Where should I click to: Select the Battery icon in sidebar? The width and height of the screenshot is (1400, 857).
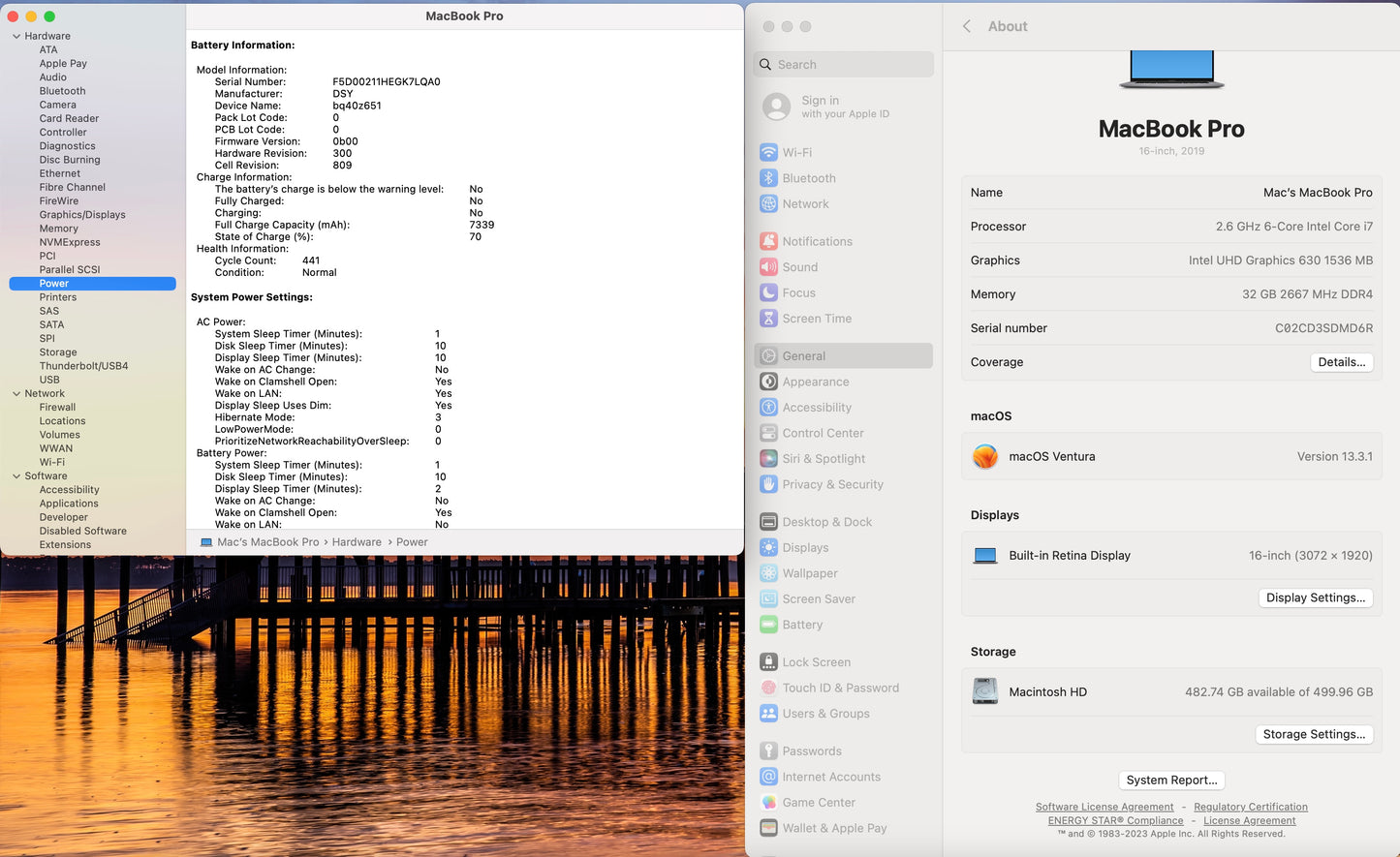(768, 626)
